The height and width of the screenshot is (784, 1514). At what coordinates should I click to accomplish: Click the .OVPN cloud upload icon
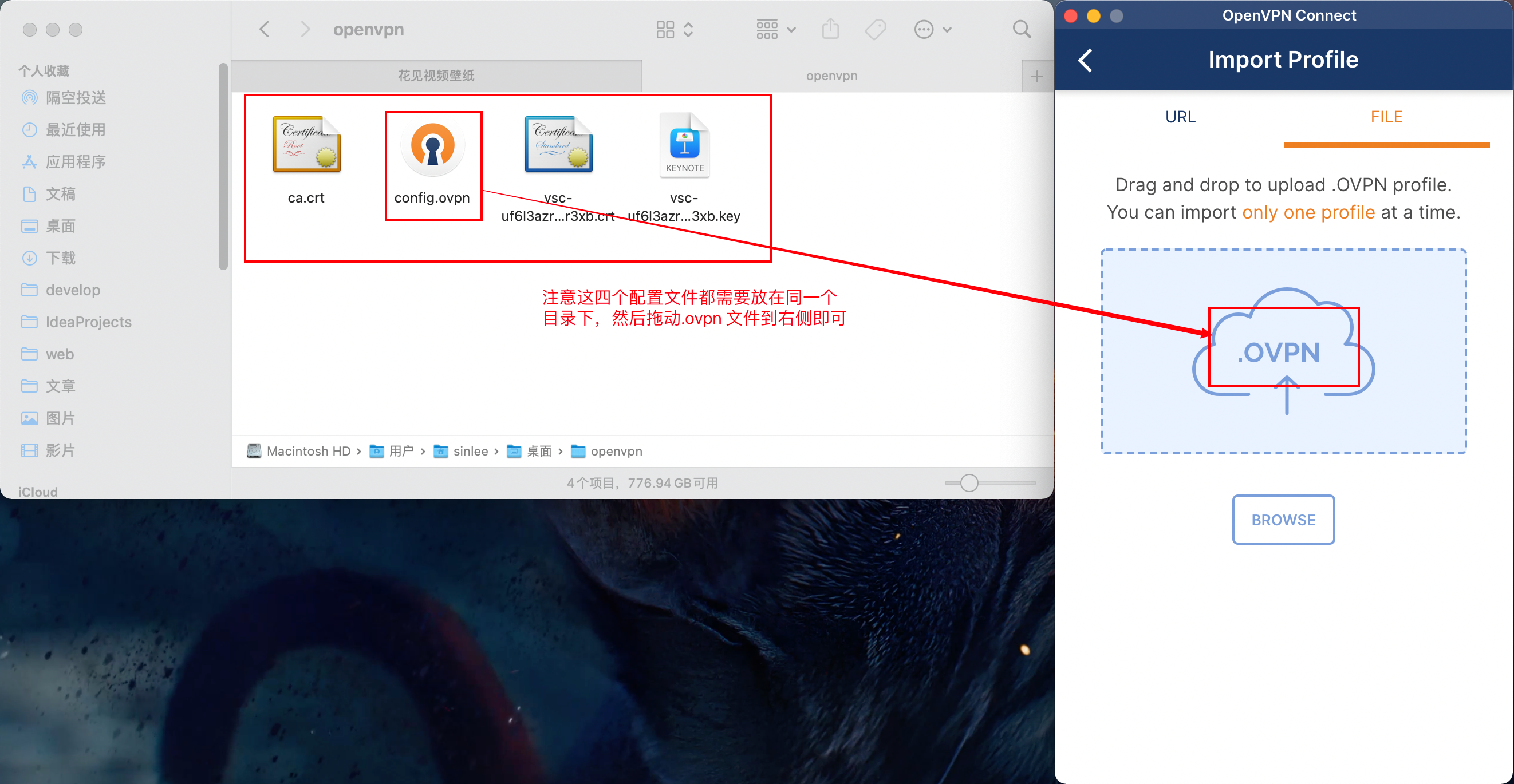tap(1283, 351)
